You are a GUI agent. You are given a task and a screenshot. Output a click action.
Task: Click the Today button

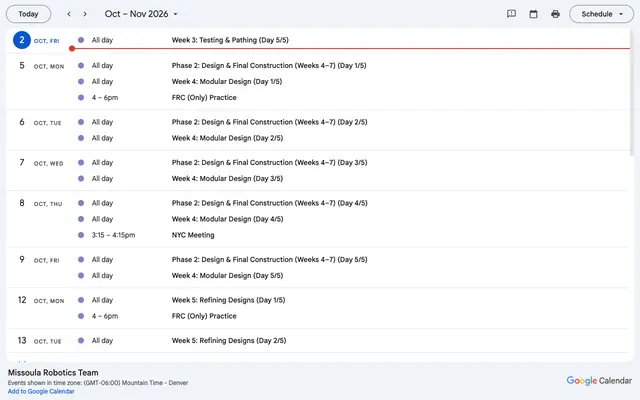tap(28, 14)
